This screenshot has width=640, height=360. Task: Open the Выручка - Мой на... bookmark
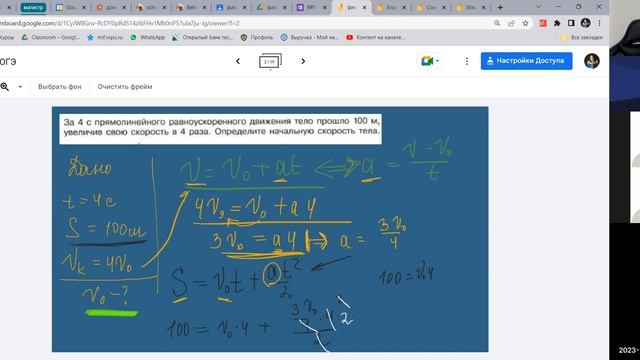[x=310, y=37]
